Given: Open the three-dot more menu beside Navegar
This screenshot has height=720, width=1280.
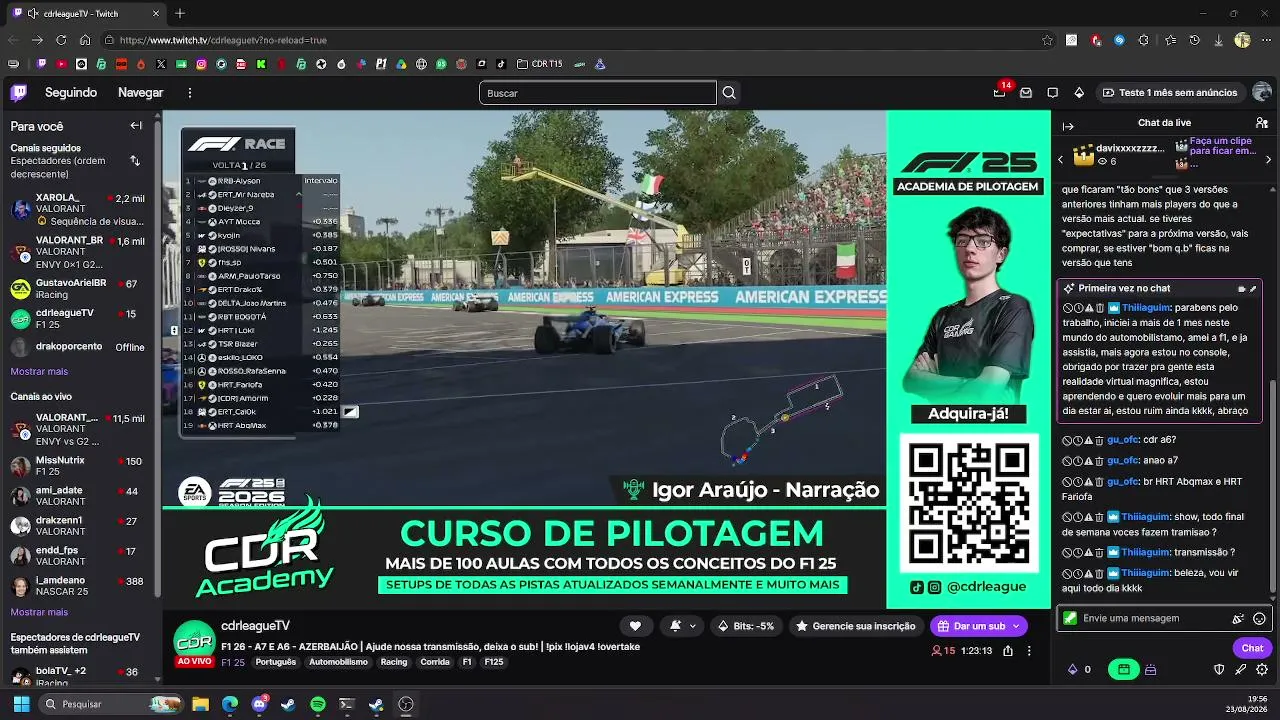Looking at the screenshot, I should 189,92.
